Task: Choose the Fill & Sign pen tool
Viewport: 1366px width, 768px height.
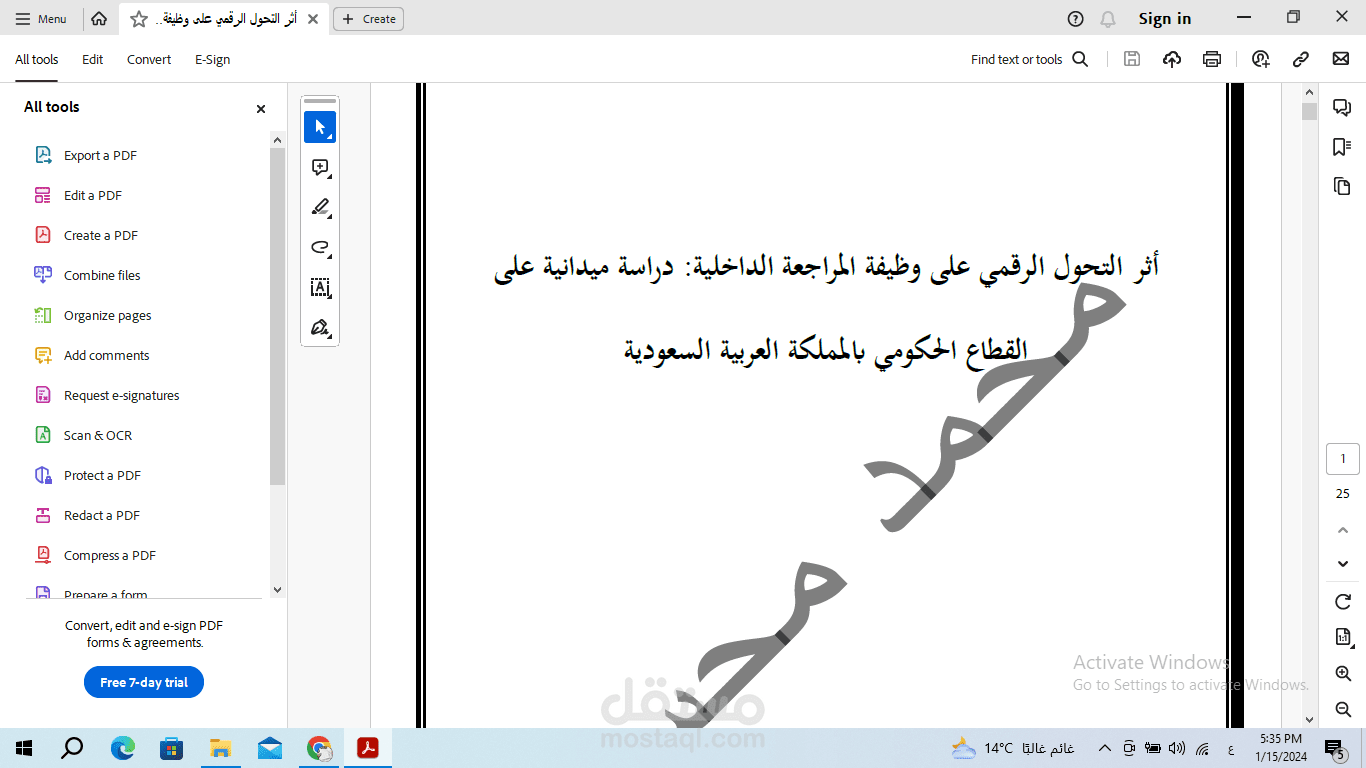Action: 320,327
